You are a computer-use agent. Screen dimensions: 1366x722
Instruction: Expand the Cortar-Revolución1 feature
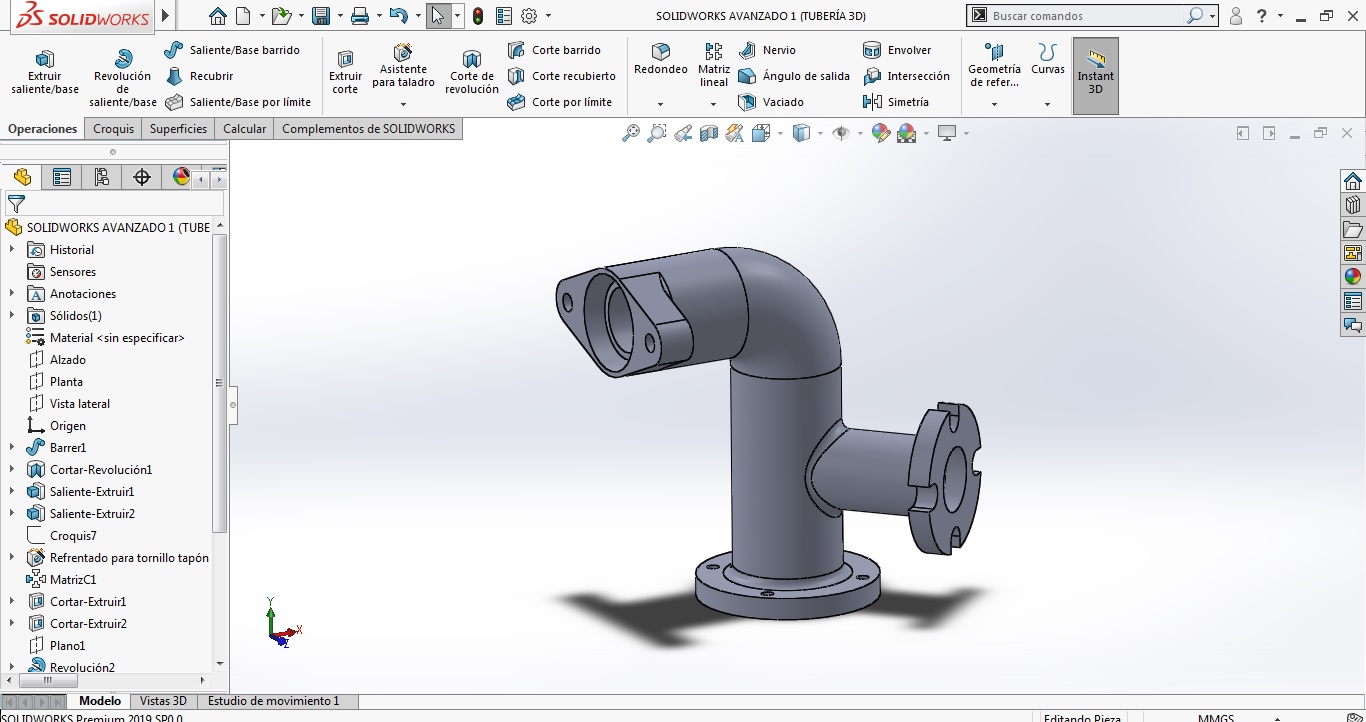[12, 470]
